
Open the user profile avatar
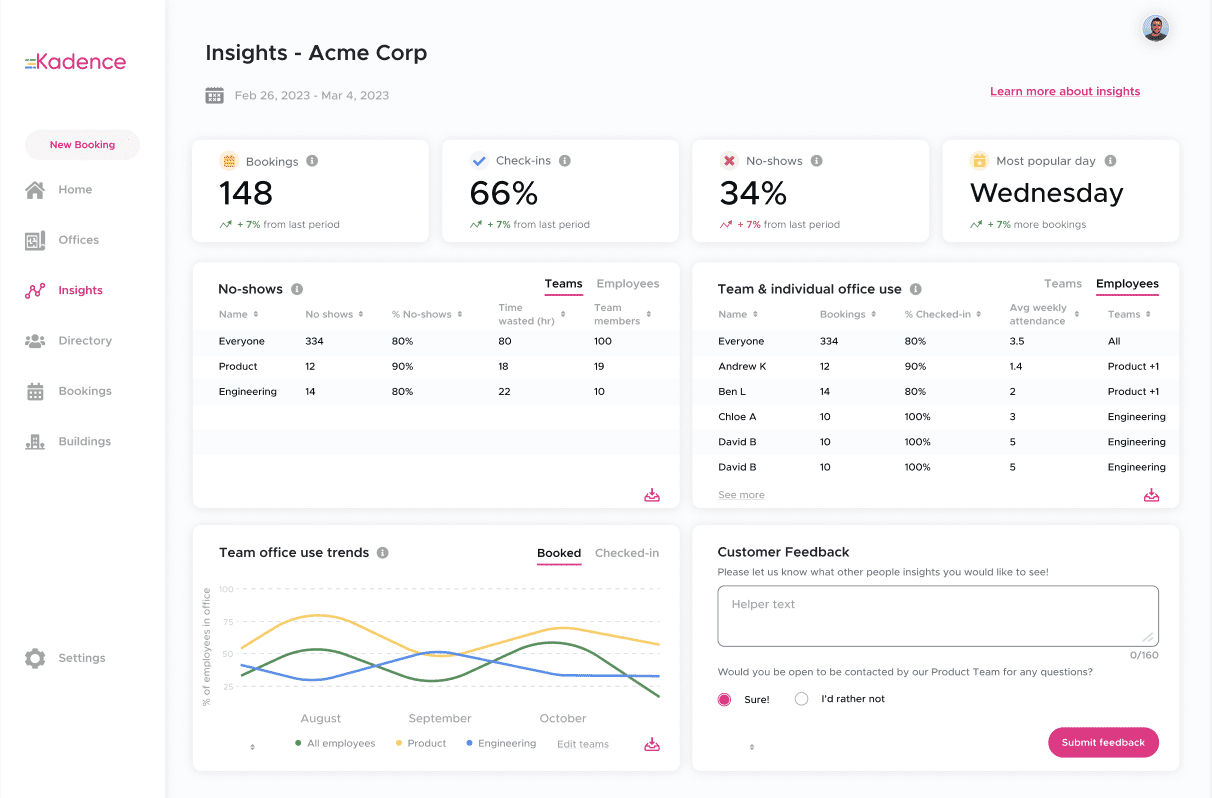click(x=1156, y=28)
